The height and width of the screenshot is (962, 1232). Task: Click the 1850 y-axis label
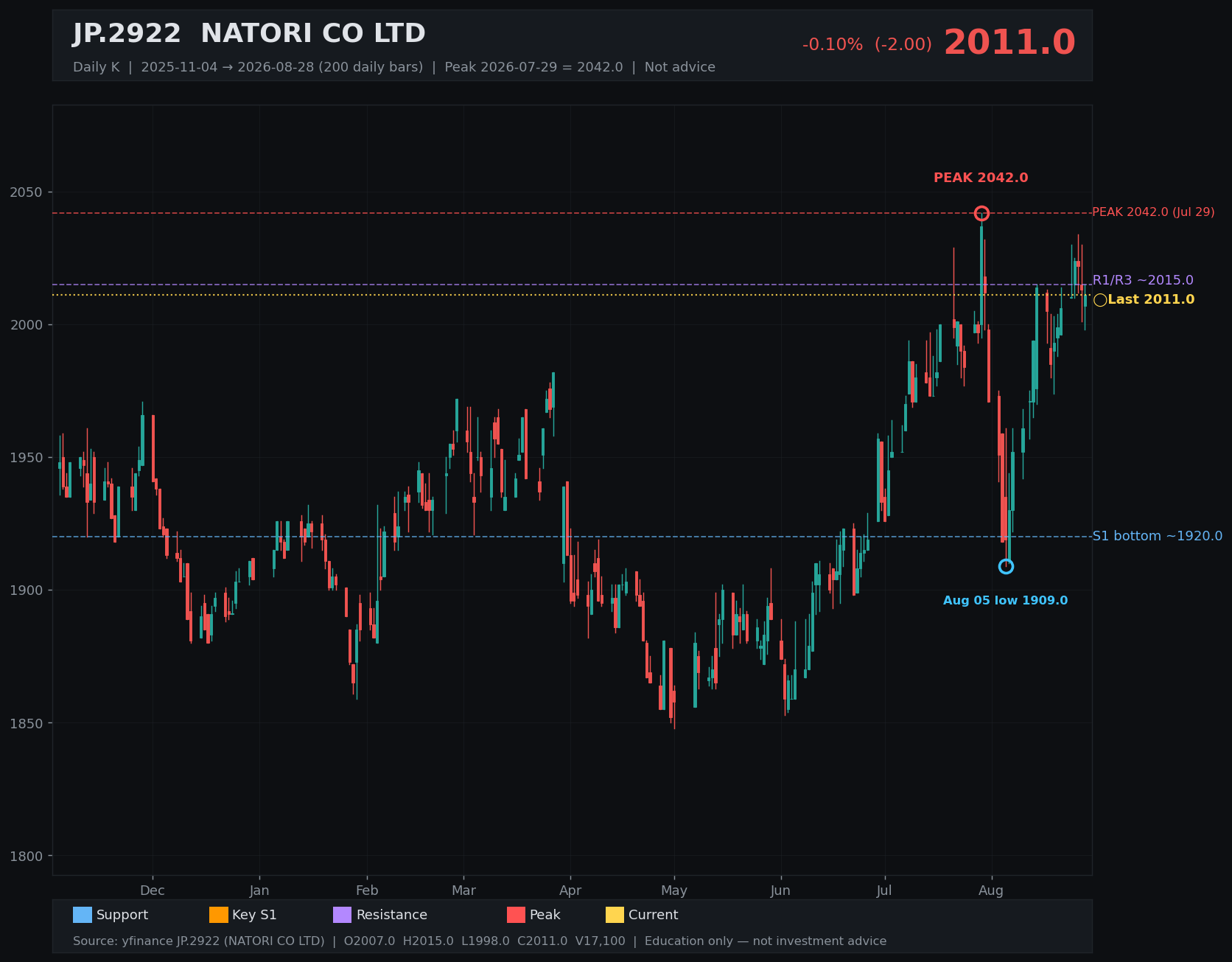[x=27, y=723]
